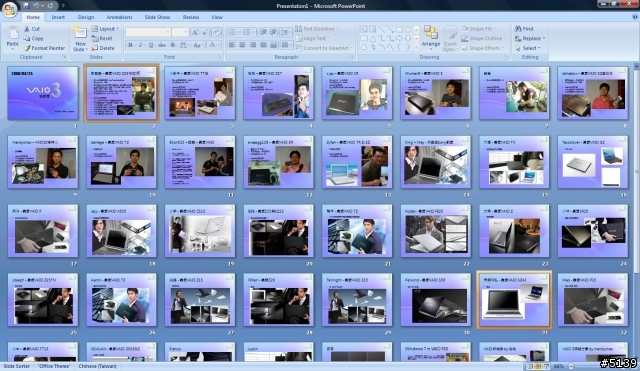Click the vertical scrollbar of slide sorter
The height and width of the screenshot is (371, 640).
pos(636,171)
